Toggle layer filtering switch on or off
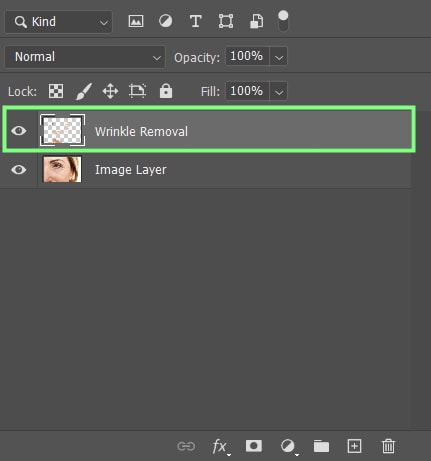The height and width of the screenshot is (461, 431). pos(283,21)
